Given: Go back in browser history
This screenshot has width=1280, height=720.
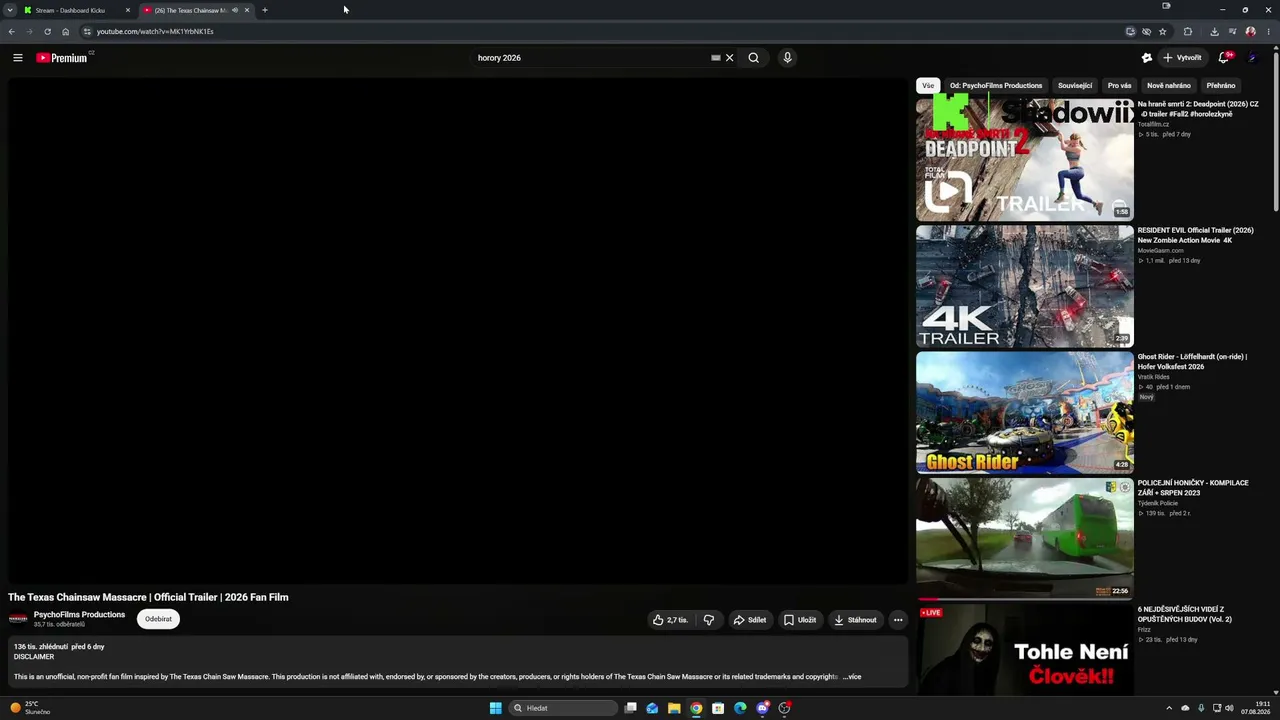Looking at the screenshot, I should [x=11, y=31].
